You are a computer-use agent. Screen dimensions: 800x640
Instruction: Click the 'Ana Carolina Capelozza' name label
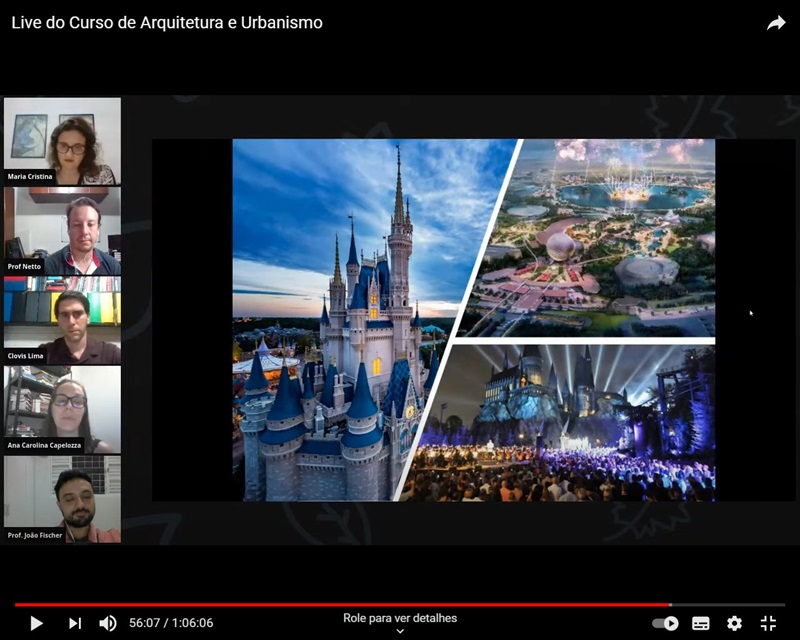click(x=44, y=445)
